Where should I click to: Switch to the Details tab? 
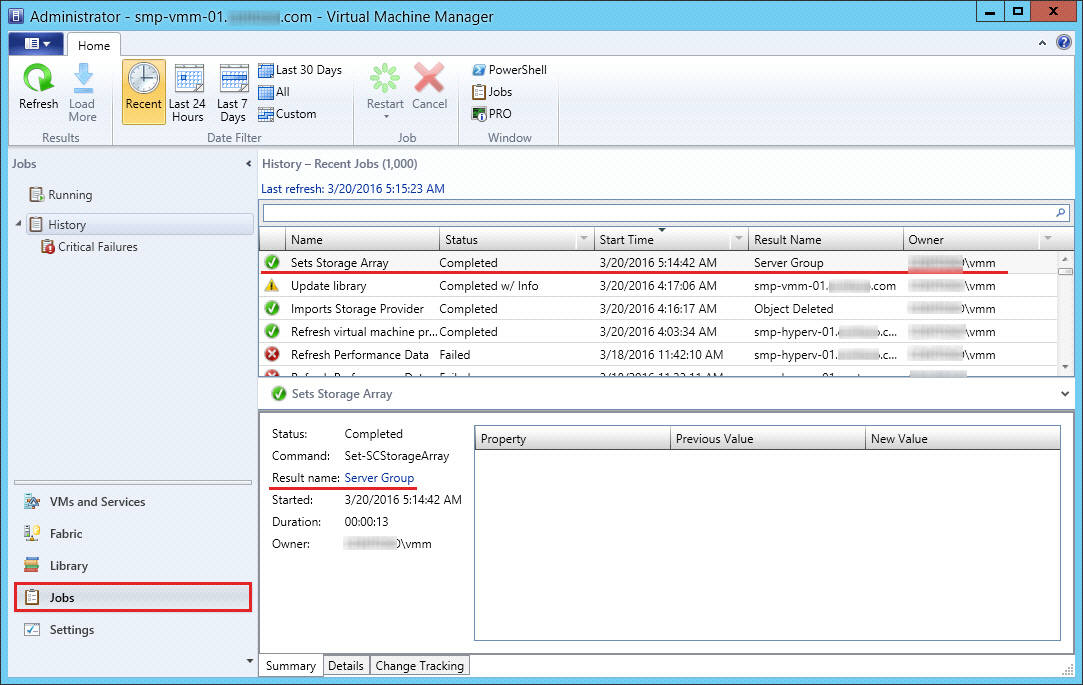click(346, 666)
